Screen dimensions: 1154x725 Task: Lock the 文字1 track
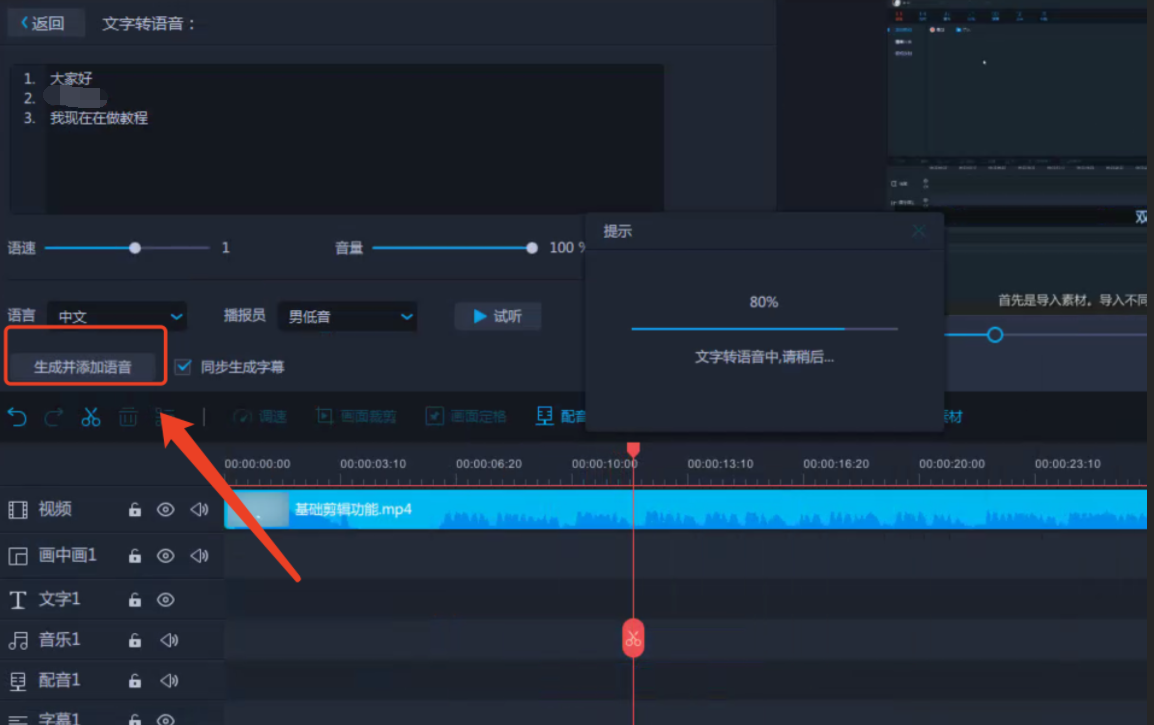tap(134, 599)
